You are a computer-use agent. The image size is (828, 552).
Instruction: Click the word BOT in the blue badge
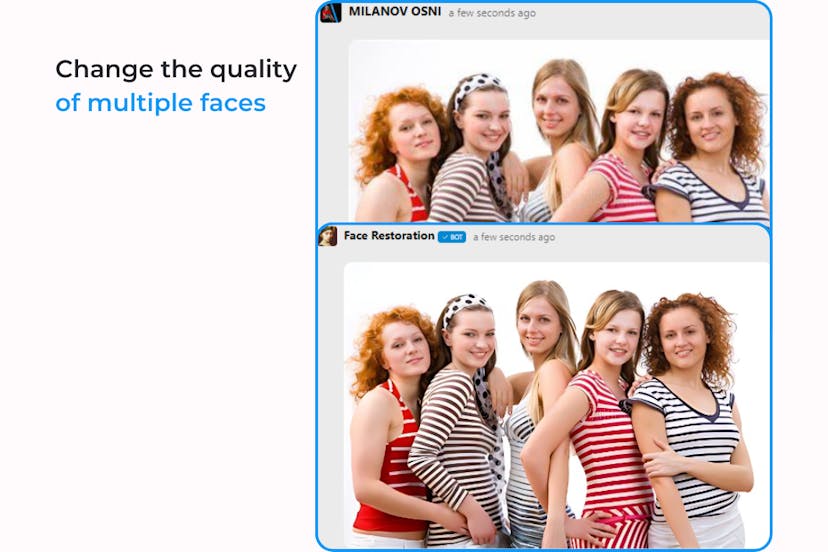click(x=457, y=237)
